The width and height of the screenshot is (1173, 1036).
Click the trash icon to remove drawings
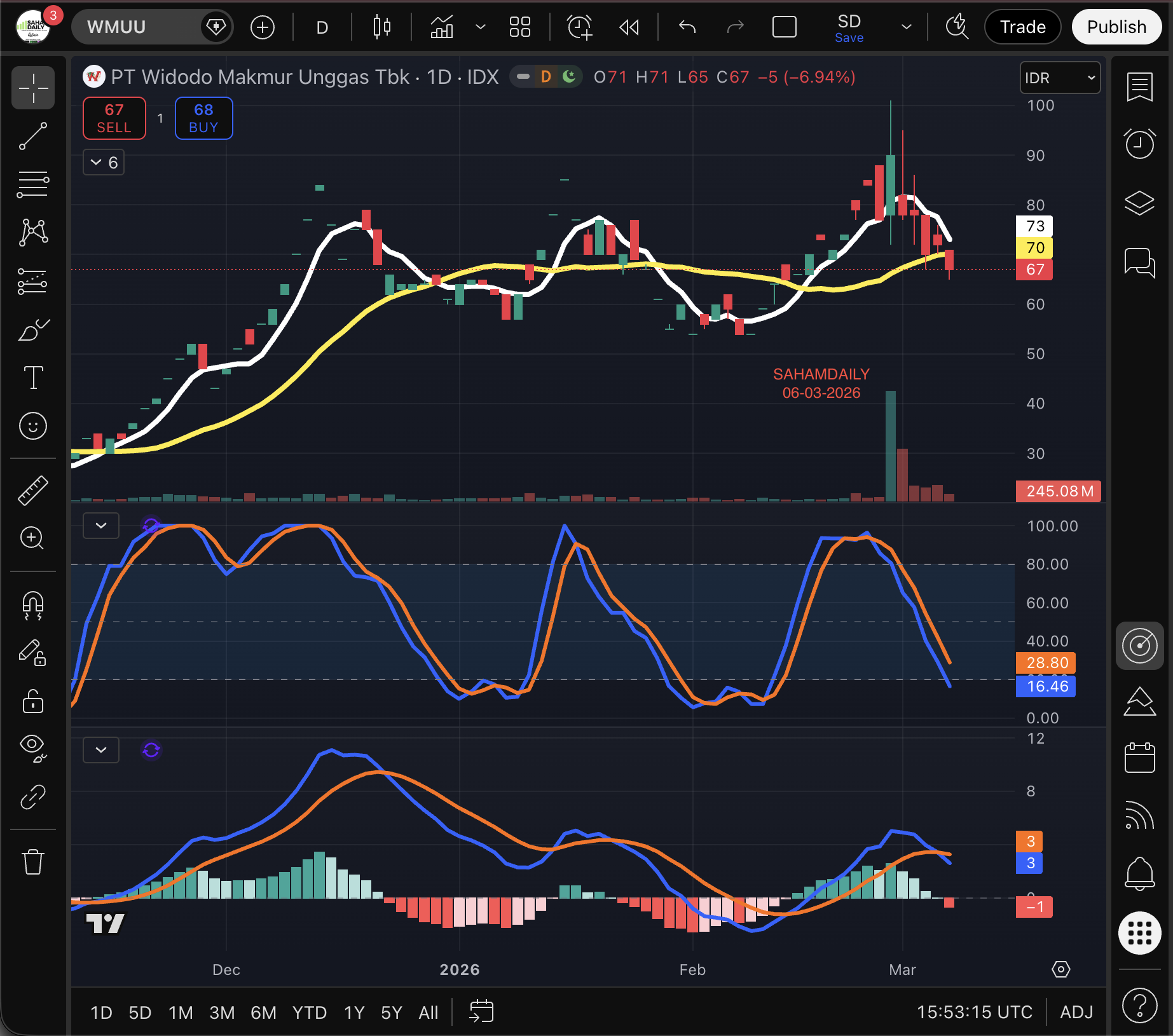[33, 862]
